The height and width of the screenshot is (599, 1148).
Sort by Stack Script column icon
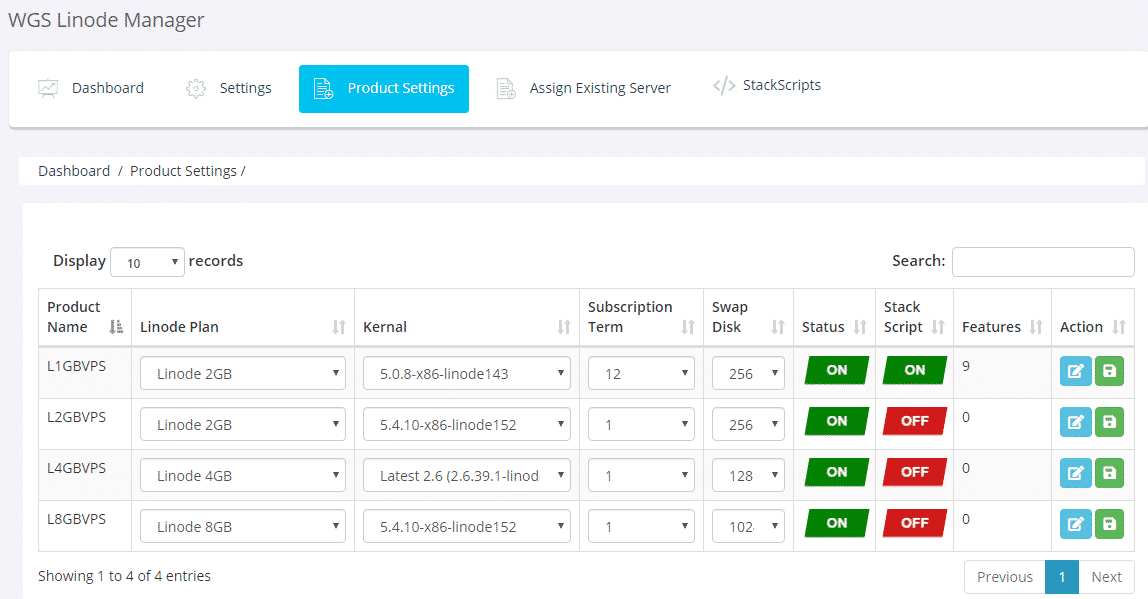coord(938,327)
